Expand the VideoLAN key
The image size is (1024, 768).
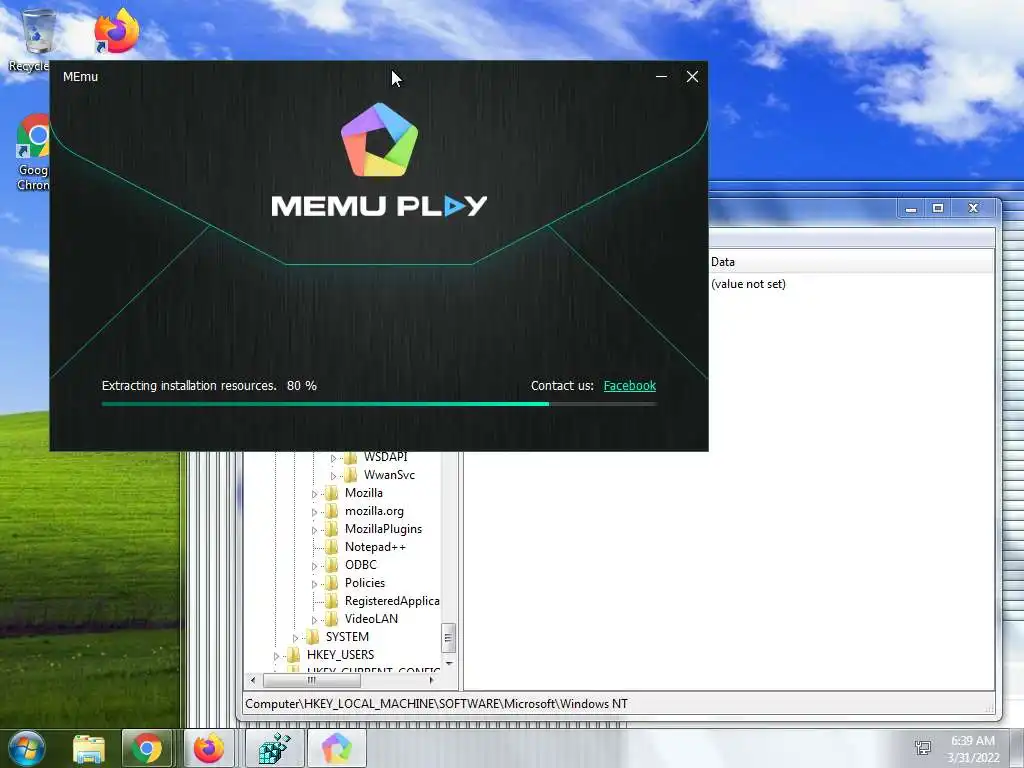pos(314,620)
